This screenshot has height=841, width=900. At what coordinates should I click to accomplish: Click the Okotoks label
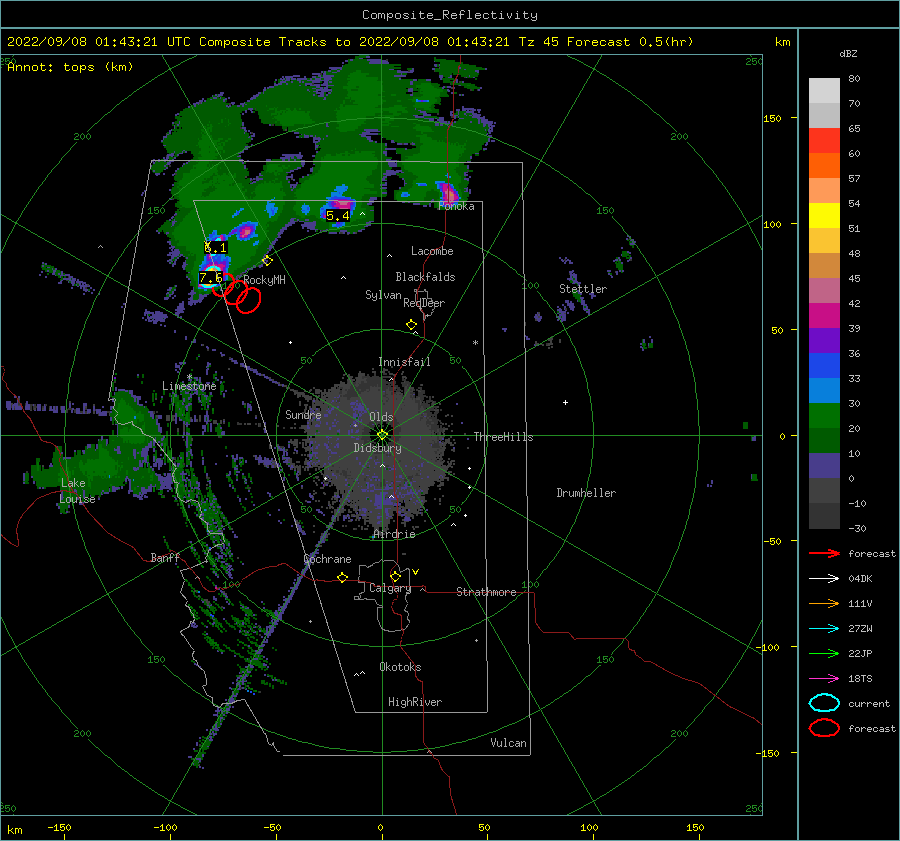coord(400,666)
